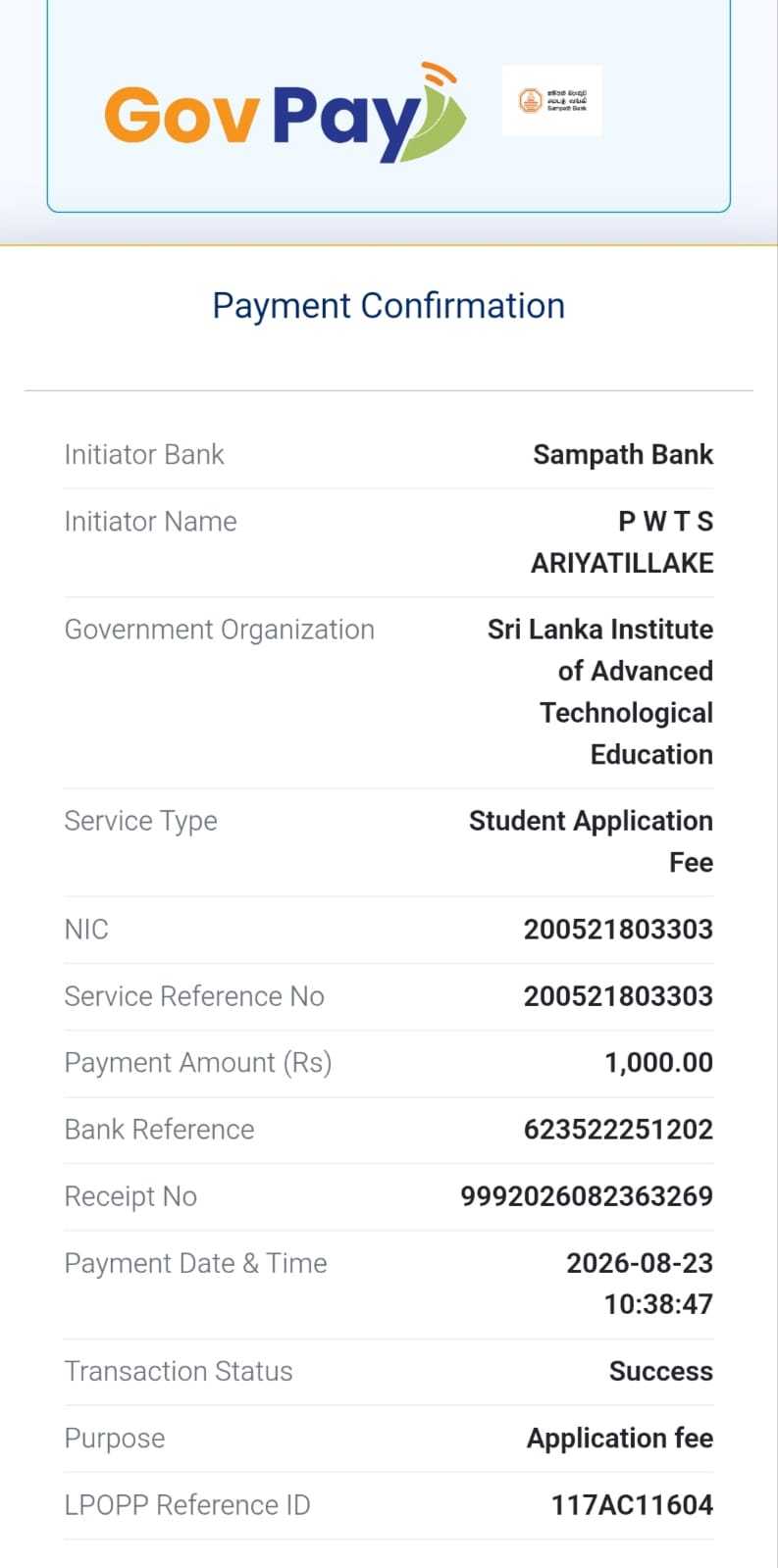
Task: Click the Bank Reference number 623522251202
Action: pyautogui.click(x=618, y=1130)
